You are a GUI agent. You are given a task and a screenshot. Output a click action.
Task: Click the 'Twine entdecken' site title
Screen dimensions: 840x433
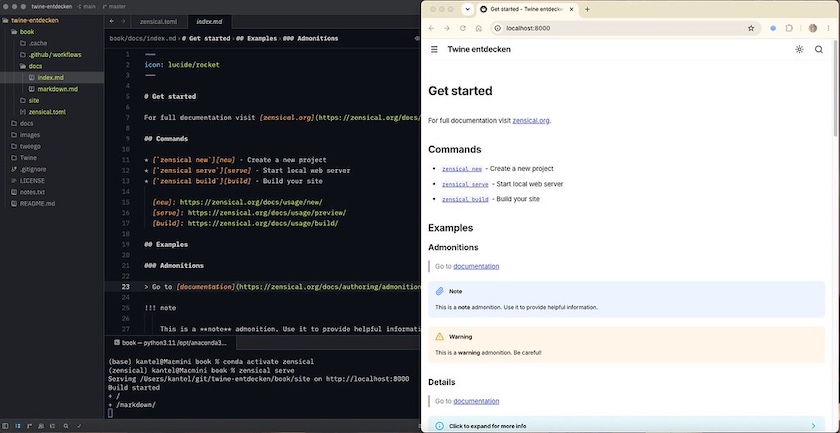coord(479,49)
